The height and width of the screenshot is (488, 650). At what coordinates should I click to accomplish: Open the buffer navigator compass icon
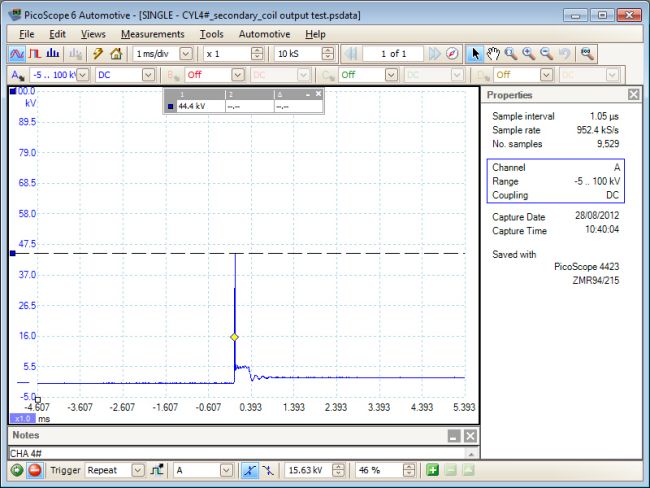452,54
